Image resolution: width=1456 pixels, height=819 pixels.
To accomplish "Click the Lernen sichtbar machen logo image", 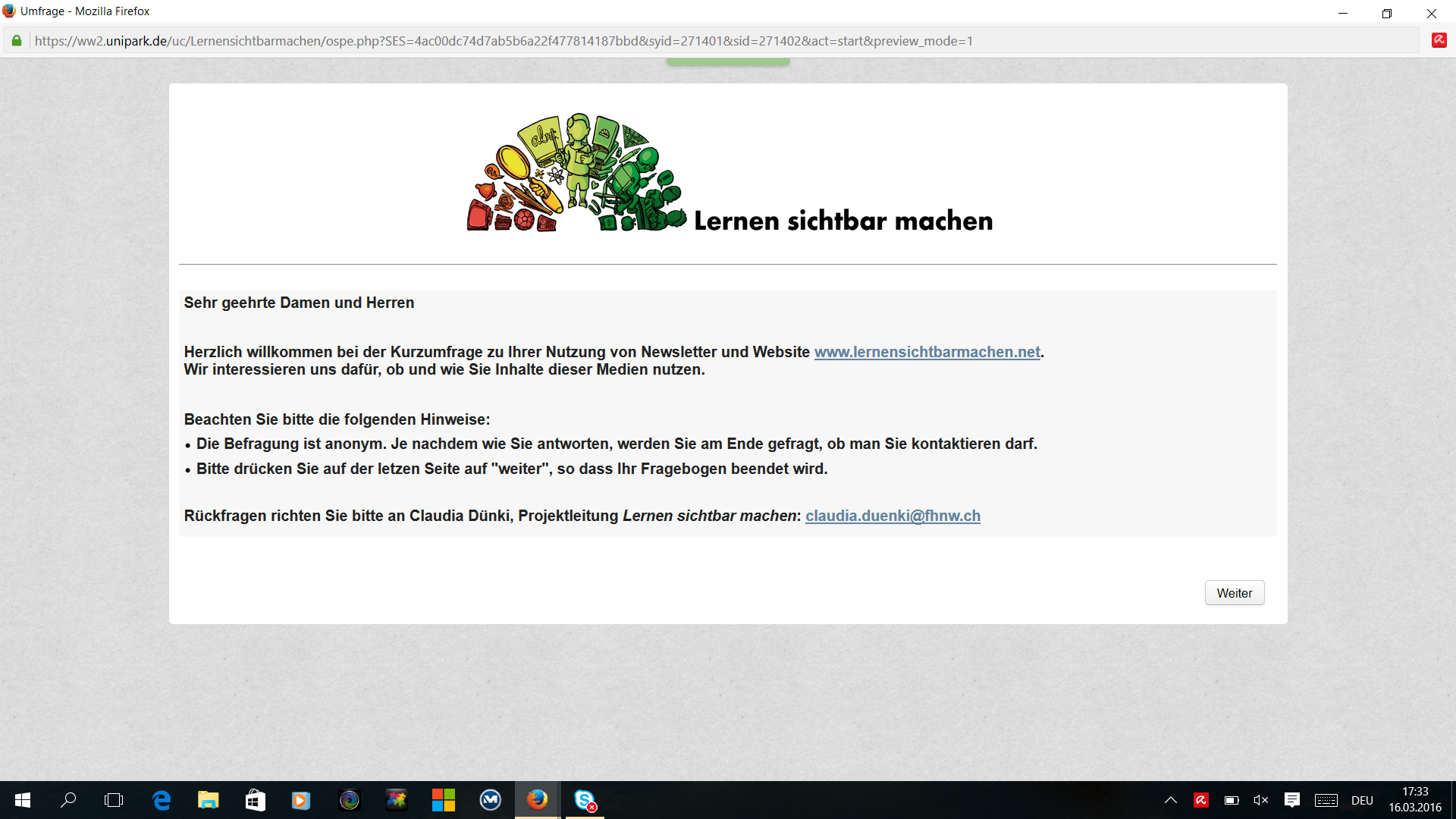I will point(728,174).
